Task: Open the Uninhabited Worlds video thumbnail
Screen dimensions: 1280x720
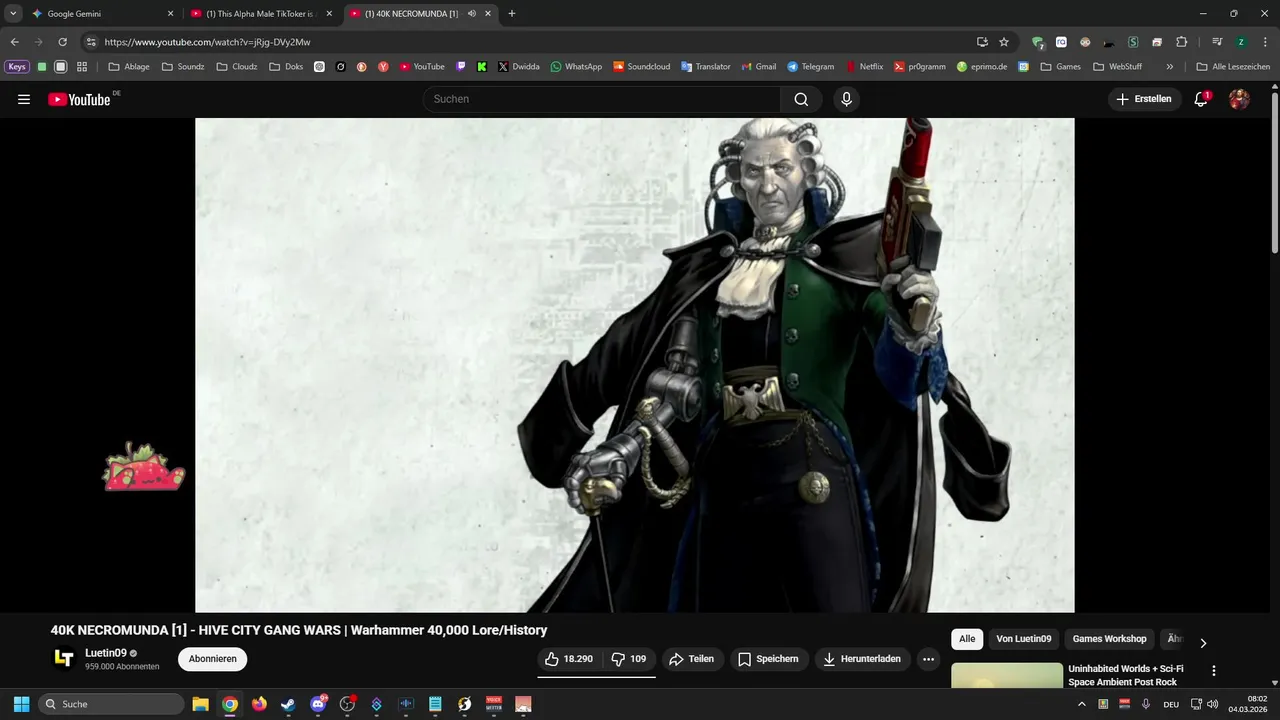Action: (1007, 676)
